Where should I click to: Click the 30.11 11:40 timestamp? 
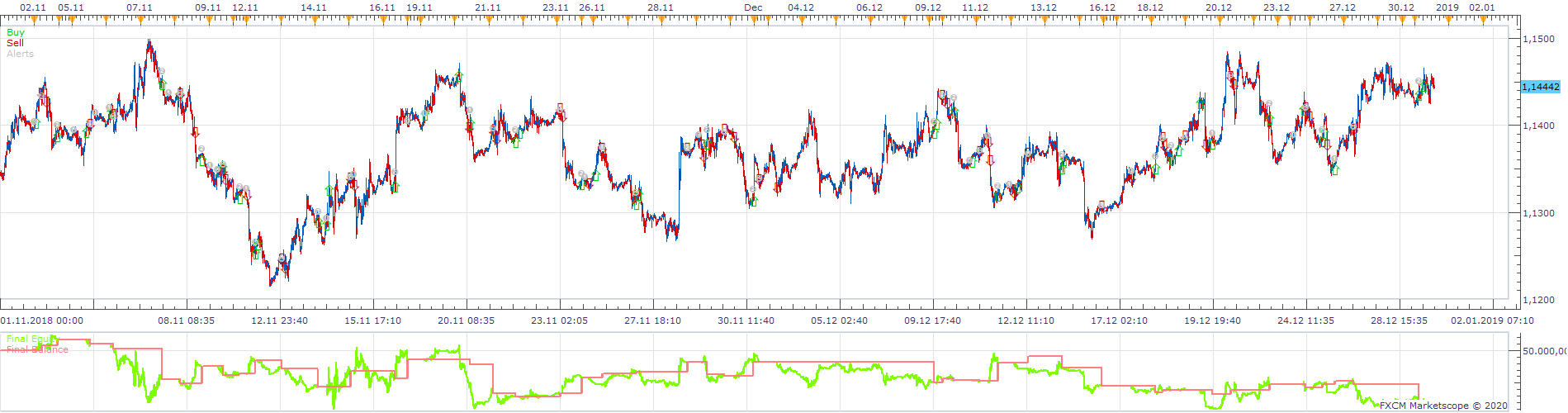(x=746, y=320)
